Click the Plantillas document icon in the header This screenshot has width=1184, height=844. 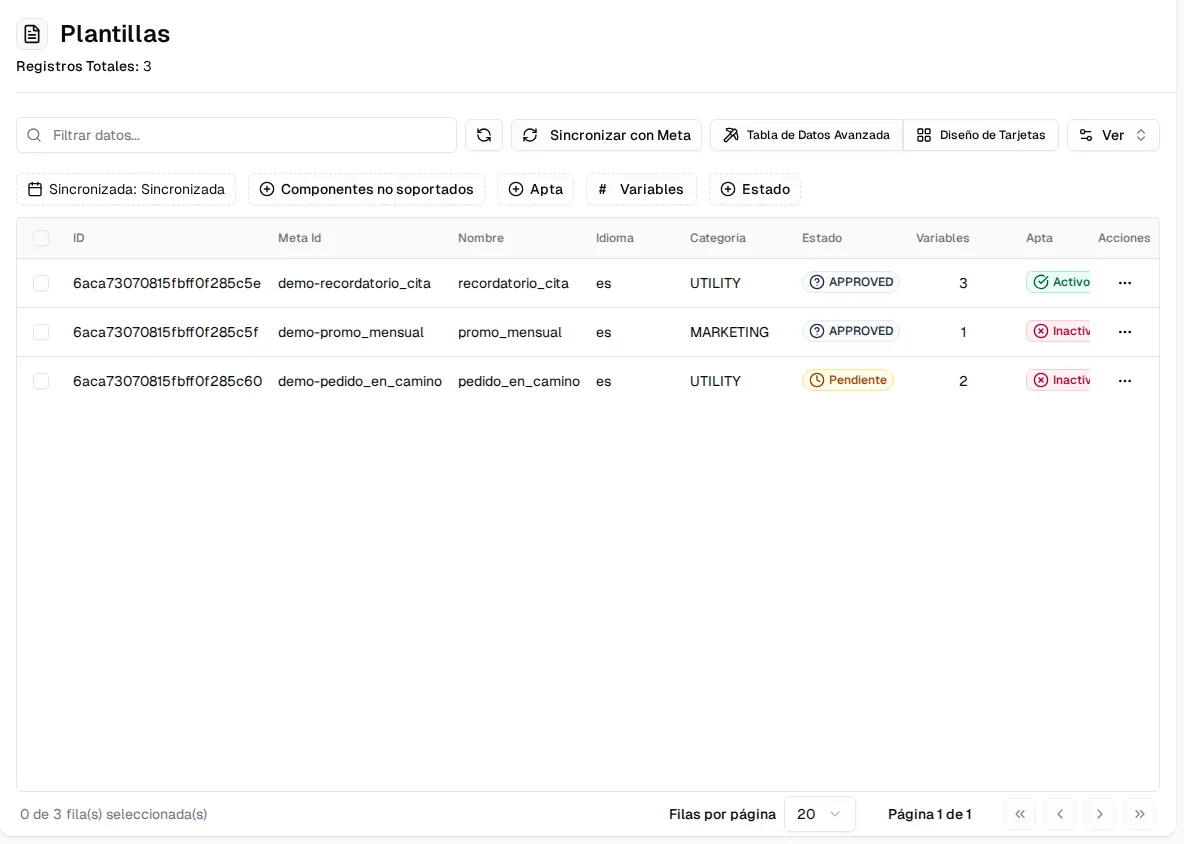tap(32, 34)
